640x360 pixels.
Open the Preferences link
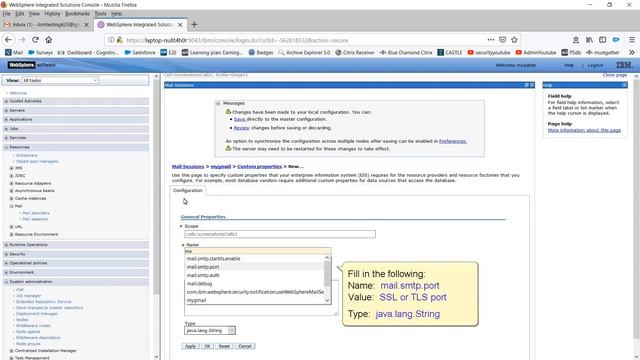click(453, 141)
